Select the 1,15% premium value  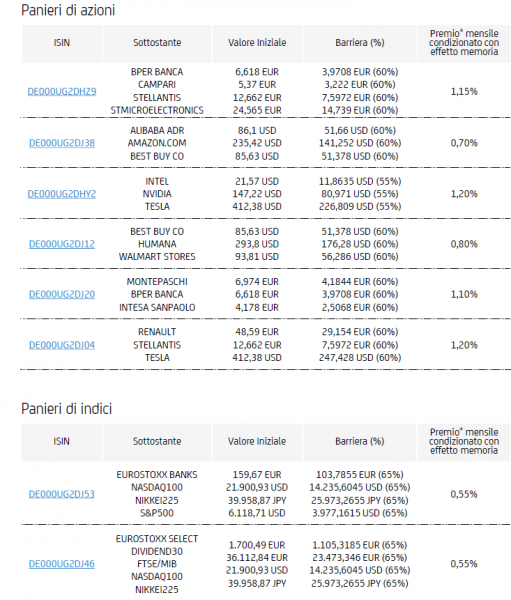464,91
